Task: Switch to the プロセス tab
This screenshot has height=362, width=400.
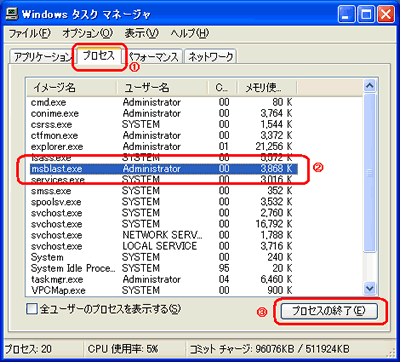Action: [99, 55]
